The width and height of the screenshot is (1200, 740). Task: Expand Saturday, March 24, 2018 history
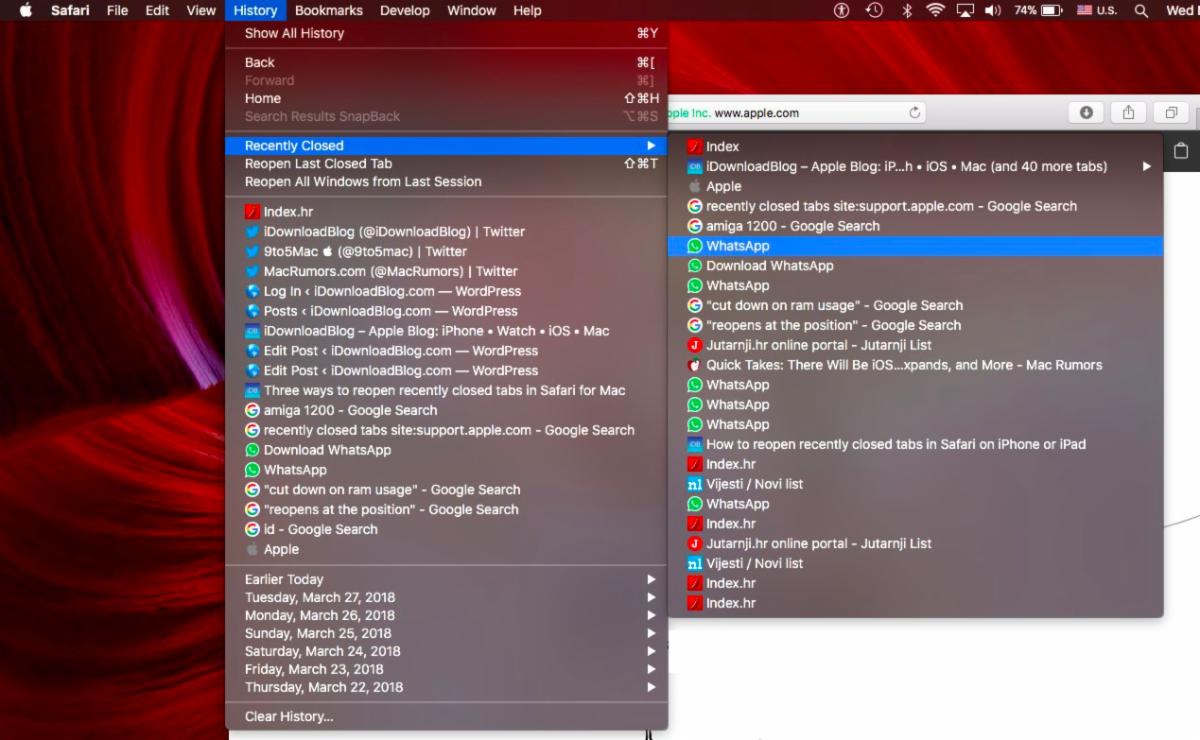tap(447, 651)
